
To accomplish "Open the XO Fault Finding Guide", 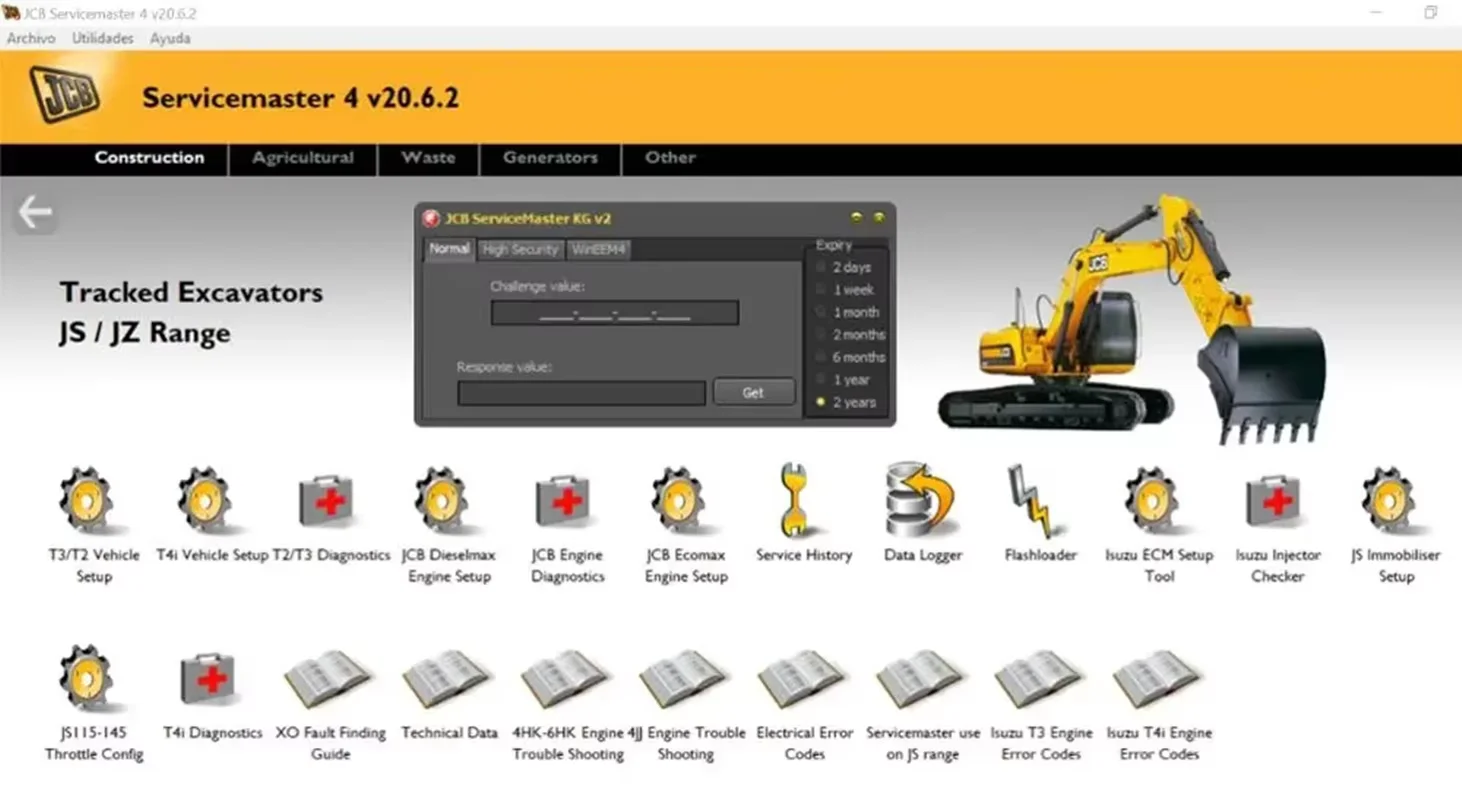I will click(x=328, y=680).
